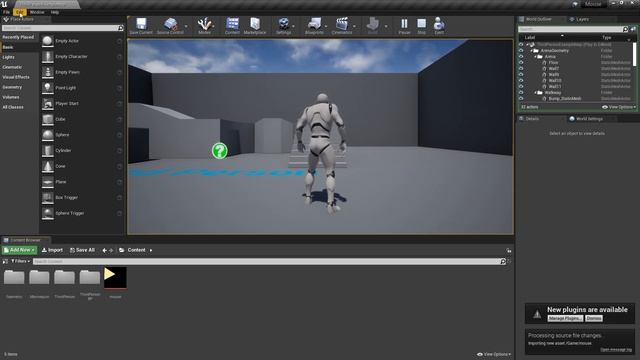This screenshot has height=360, width=640.
Task: Select the Box Trigger icon
Action: pyautogui.click(x=48, y=198)
